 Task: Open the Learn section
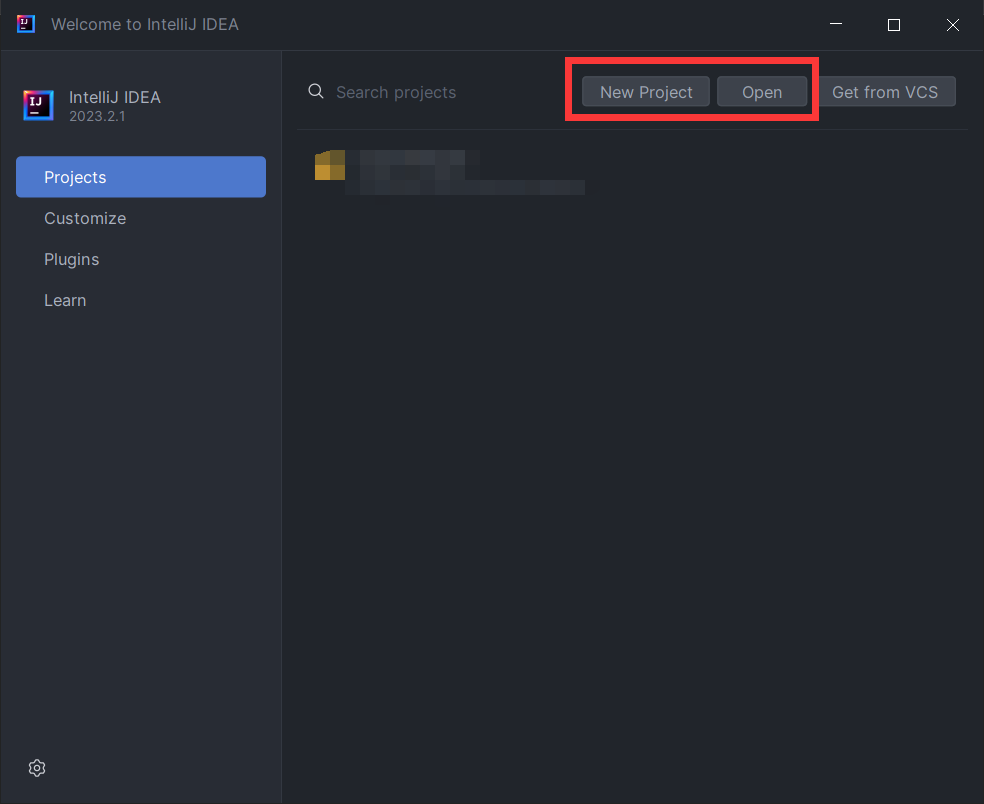65,300
